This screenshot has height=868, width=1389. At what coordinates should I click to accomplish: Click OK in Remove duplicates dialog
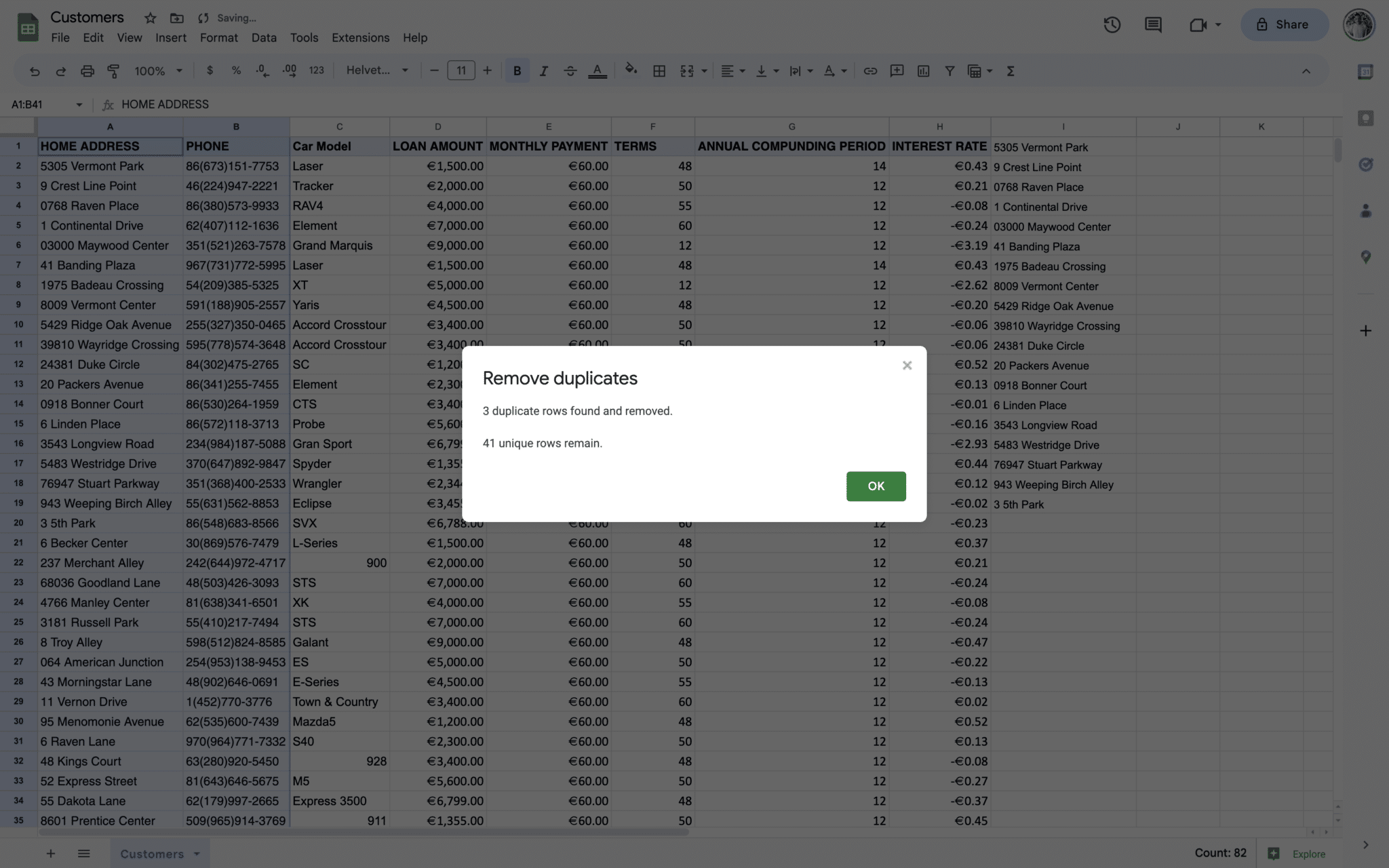[876, 486]
